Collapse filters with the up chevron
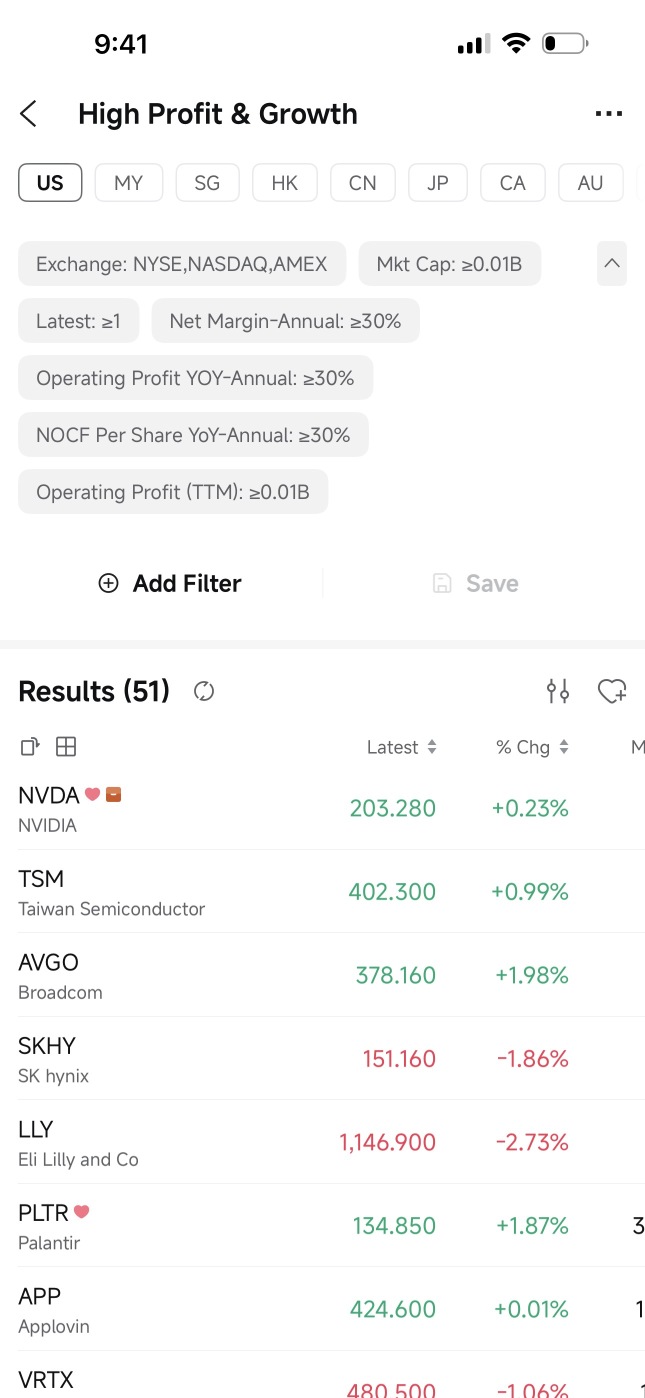Viewport: 645px width, 1398px height. 612,264
